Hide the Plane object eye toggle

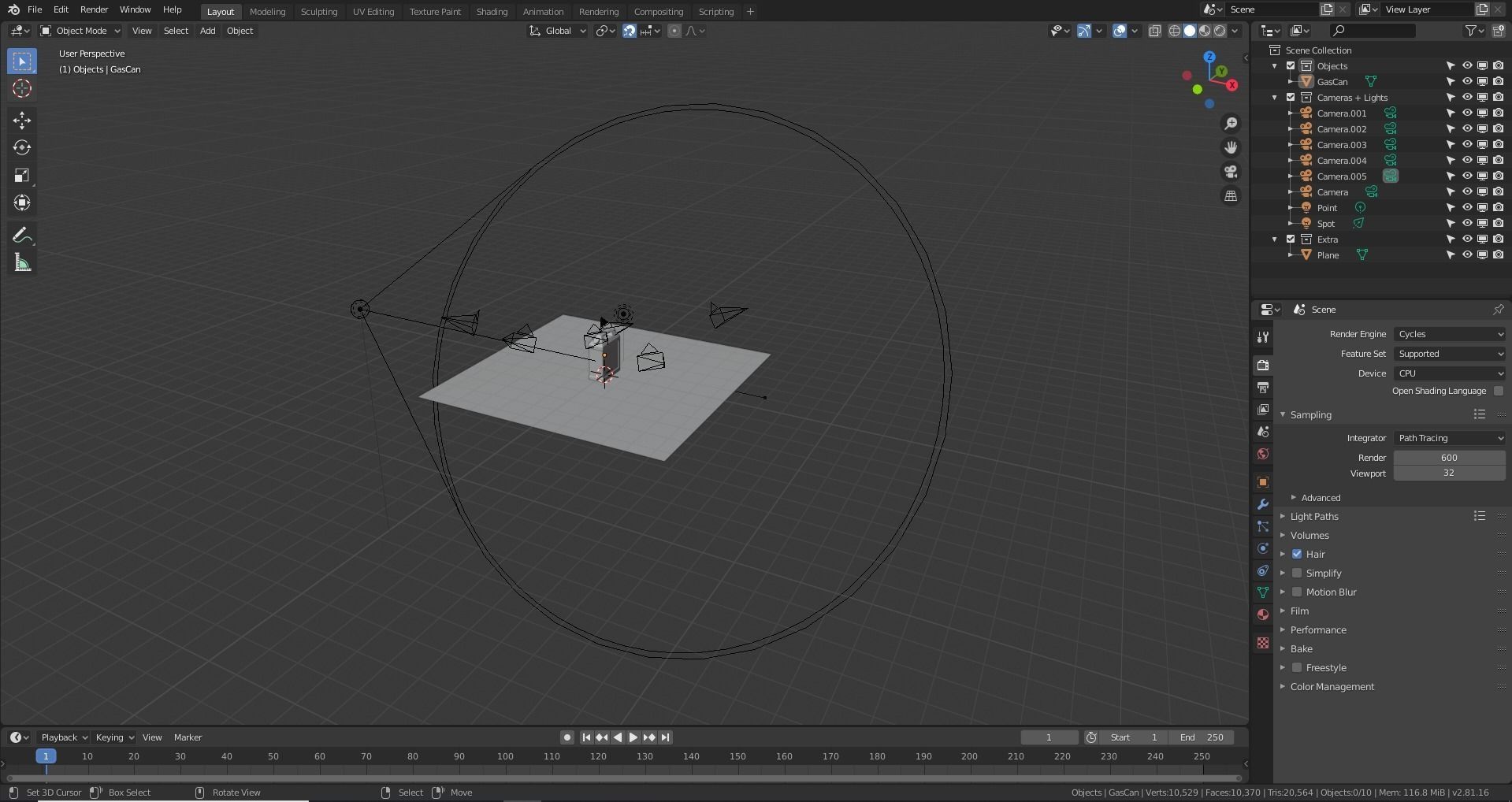(x=1467, y=255)
